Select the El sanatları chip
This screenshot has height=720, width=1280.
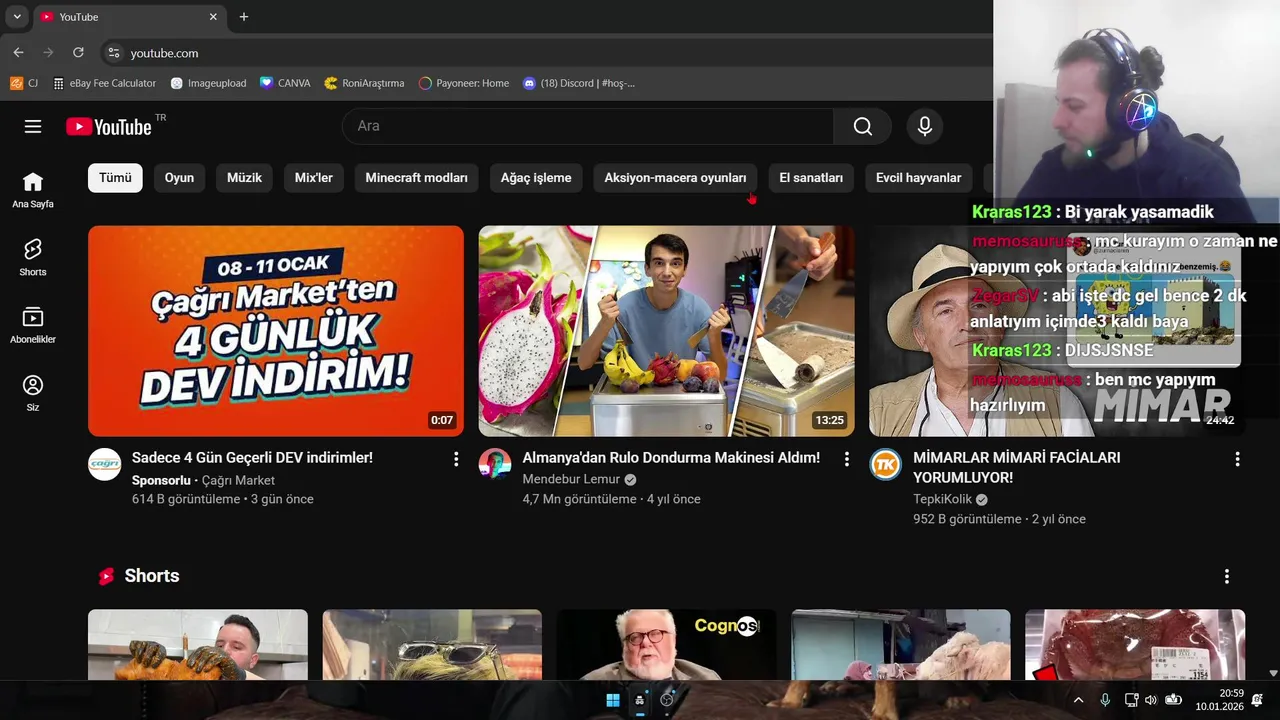click(x=811, y=178)
